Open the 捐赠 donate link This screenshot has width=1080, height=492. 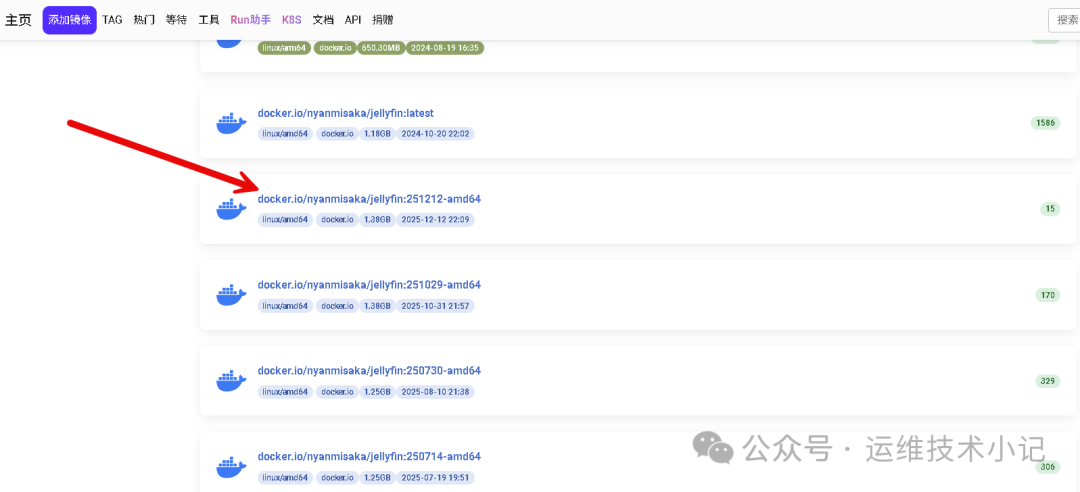(x=383, y=20)
